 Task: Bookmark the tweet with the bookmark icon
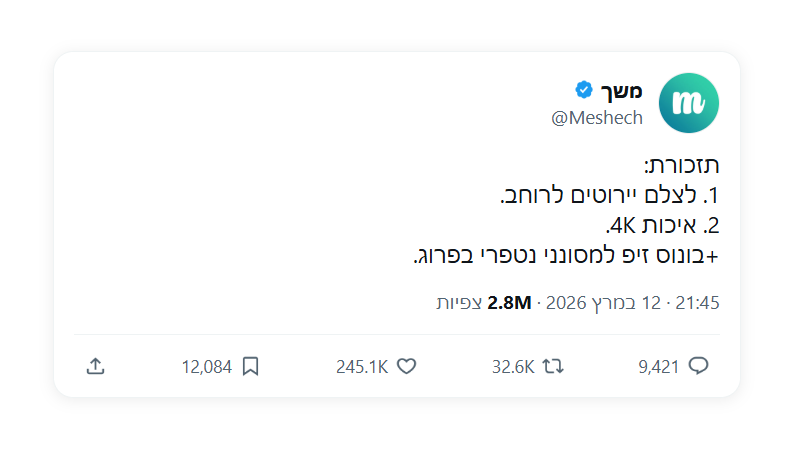pos(250,366)
